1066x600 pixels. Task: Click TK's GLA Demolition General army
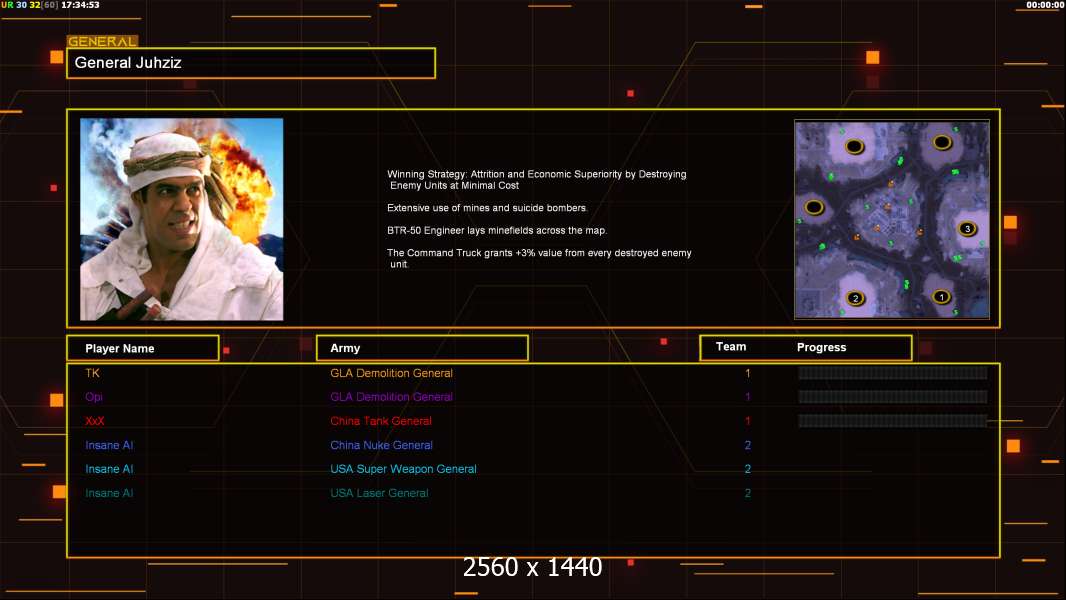pyautogui.click(x=392, y=373)
